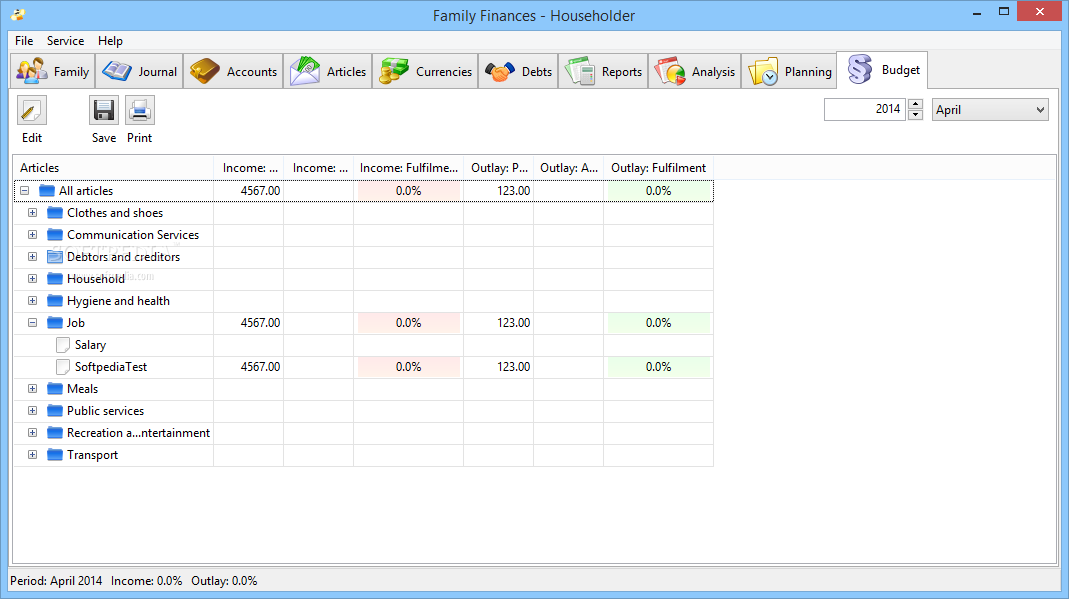Select the SoftpediaTest article row
Screen dimensions: 1069x599
pos(363,367)
